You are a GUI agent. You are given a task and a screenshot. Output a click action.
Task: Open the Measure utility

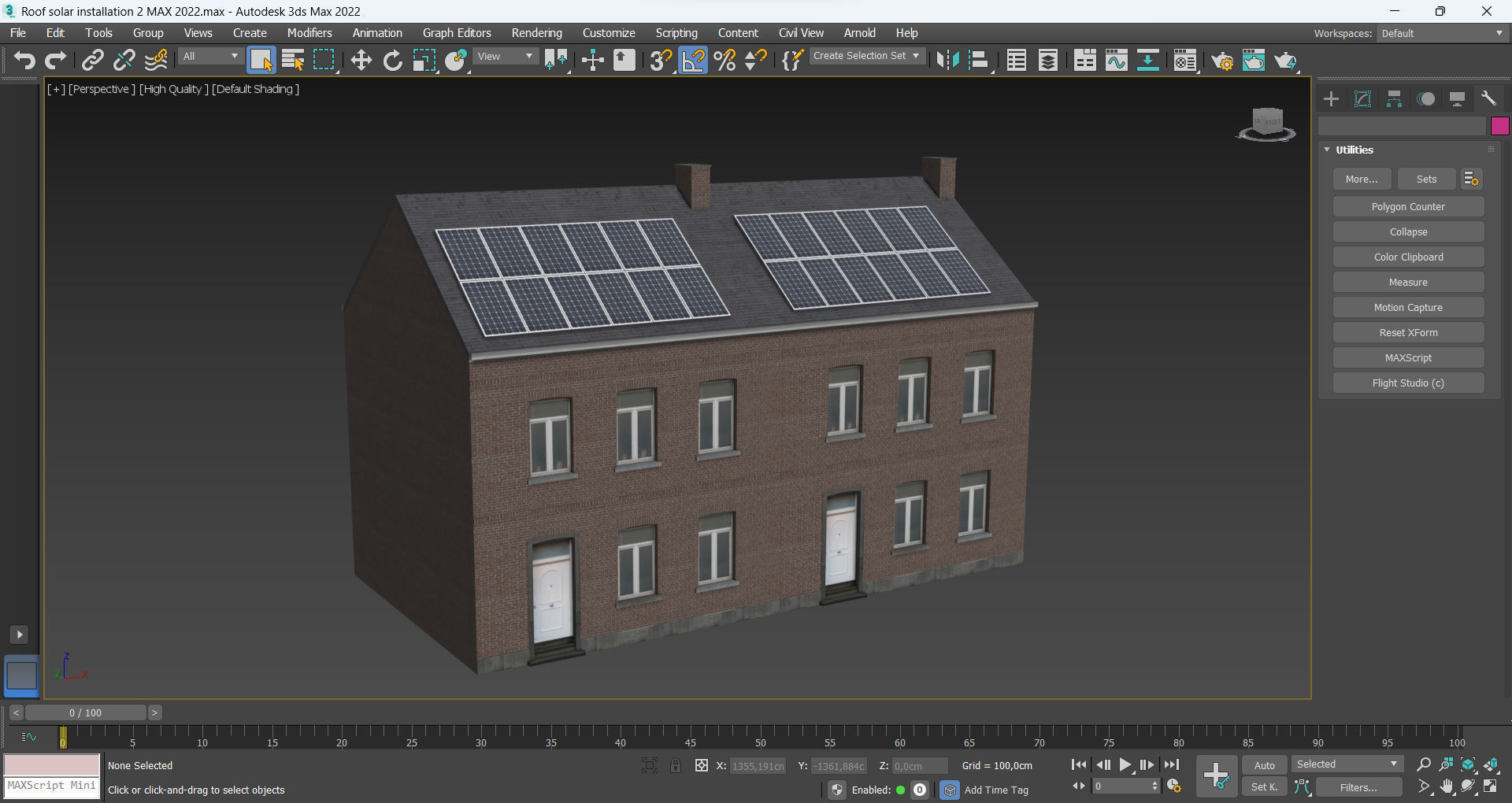(x=1407, y=282)
